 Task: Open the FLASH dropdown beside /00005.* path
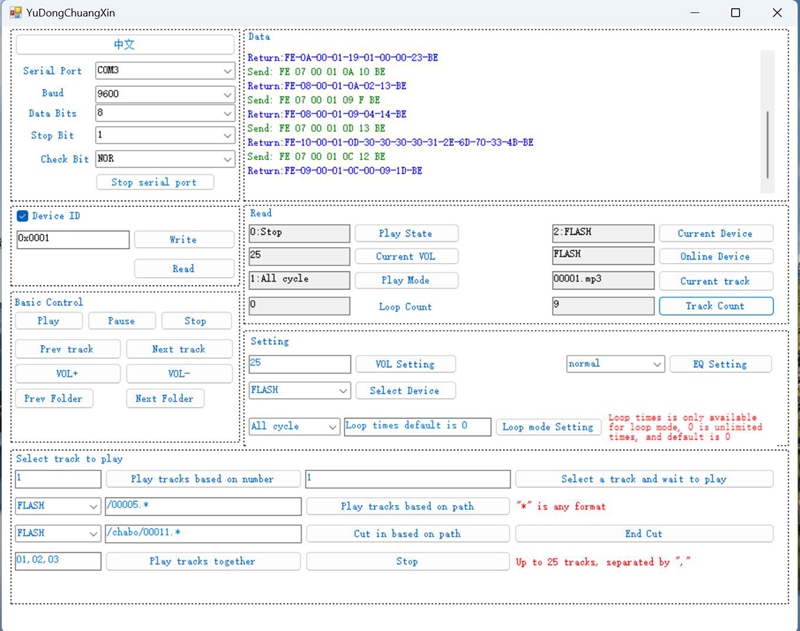click(57, 506)
